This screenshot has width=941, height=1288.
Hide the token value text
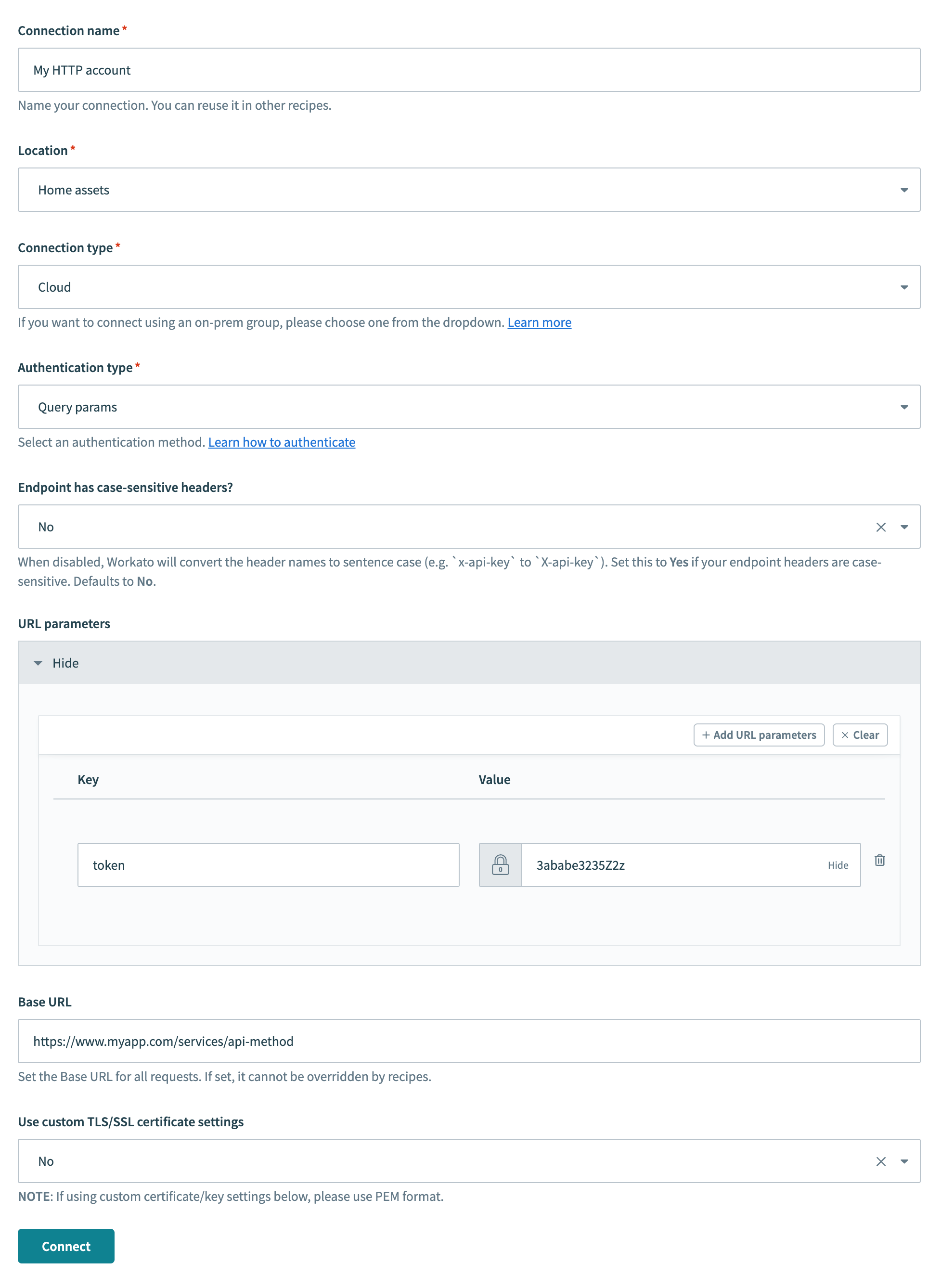pos(838,865)
